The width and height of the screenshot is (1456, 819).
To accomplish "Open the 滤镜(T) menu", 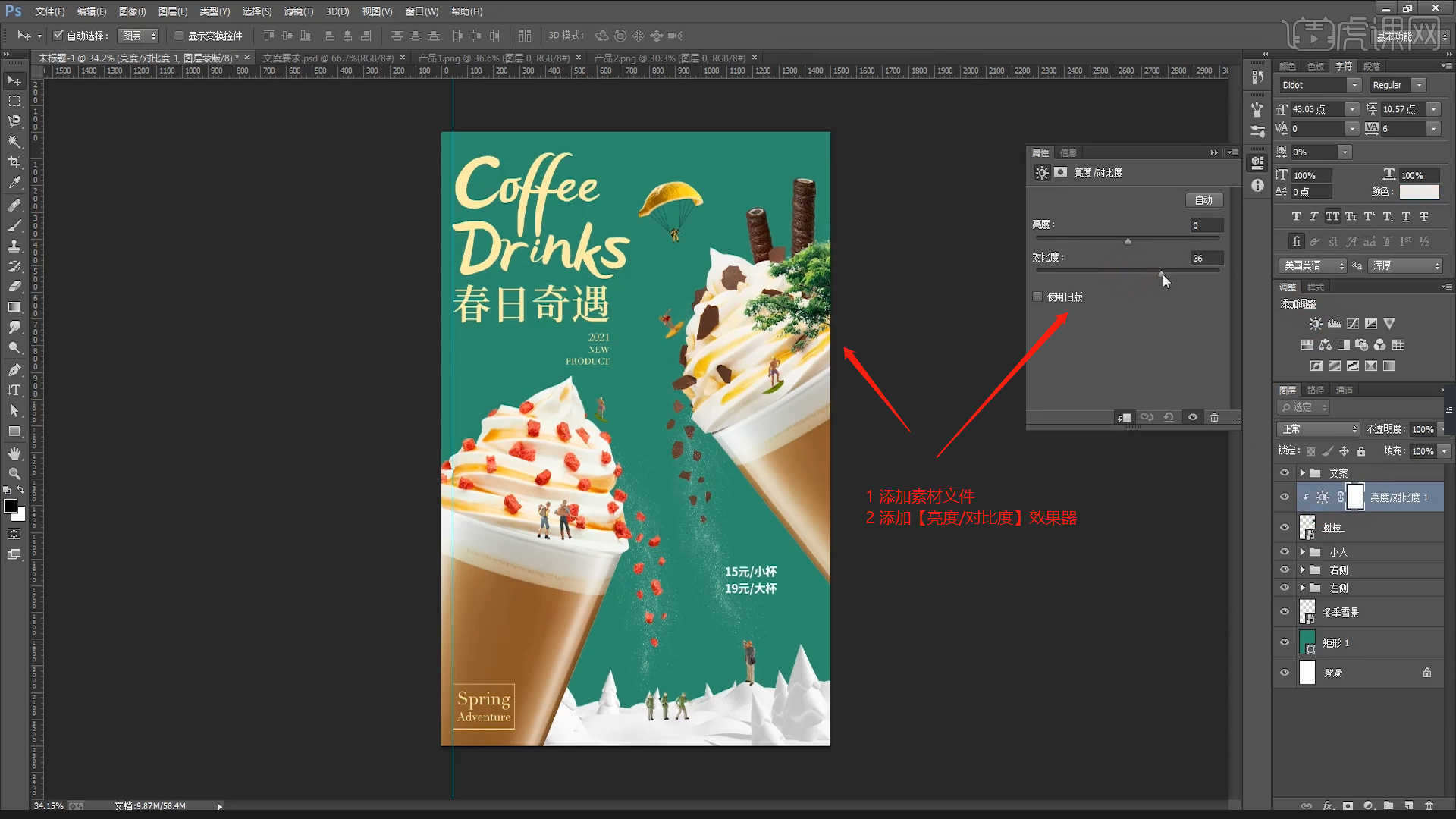I will 299,11.
